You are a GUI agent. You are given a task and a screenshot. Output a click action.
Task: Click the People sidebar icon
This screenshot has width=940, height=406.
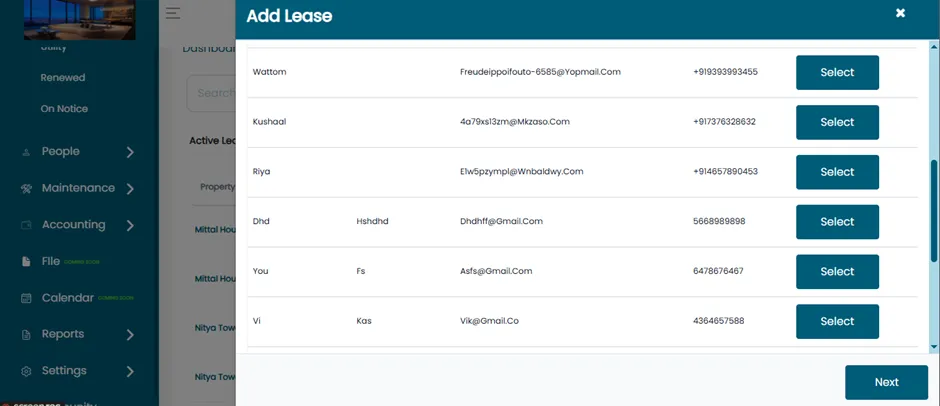(x=26, y=152)
